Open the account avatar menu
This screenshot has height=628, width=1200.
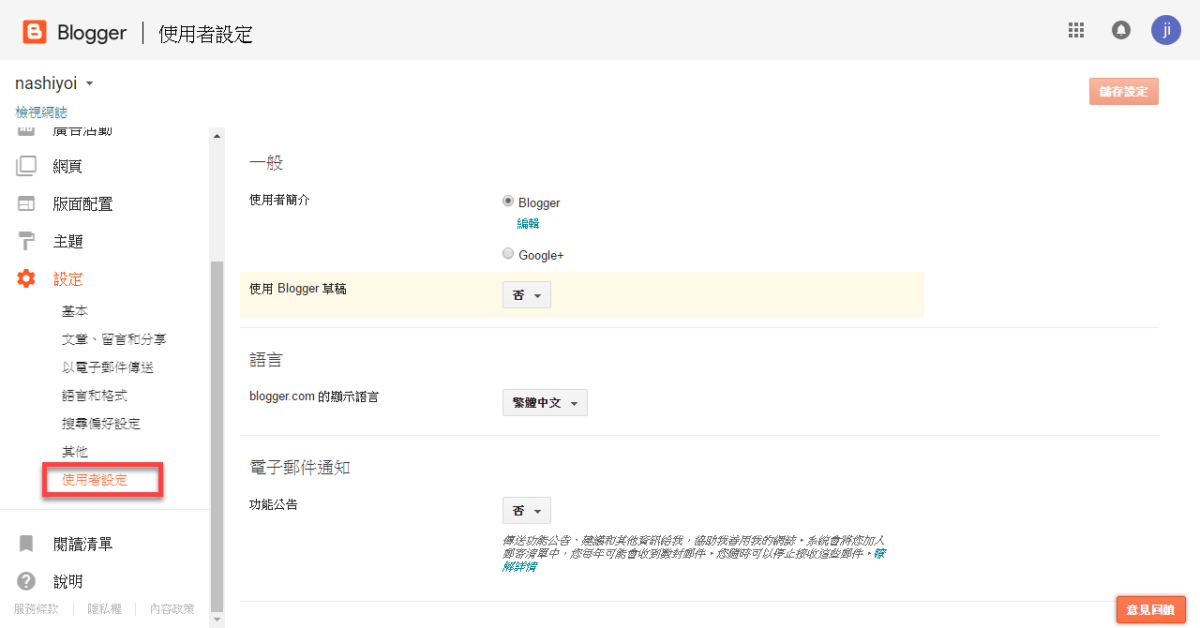1166,30
